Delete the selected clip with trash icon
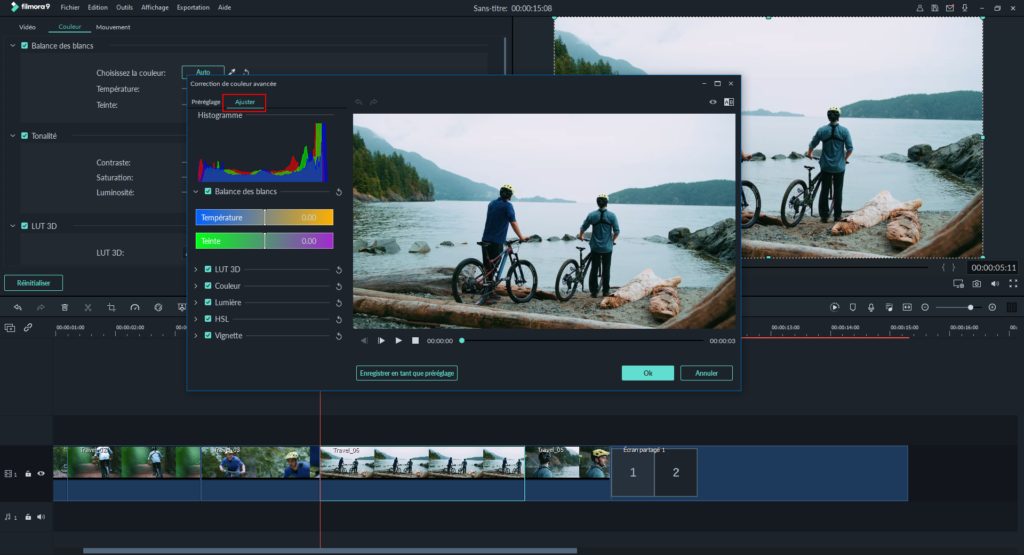This screenshot has width=1024, height=555. (x=65, y=308)
